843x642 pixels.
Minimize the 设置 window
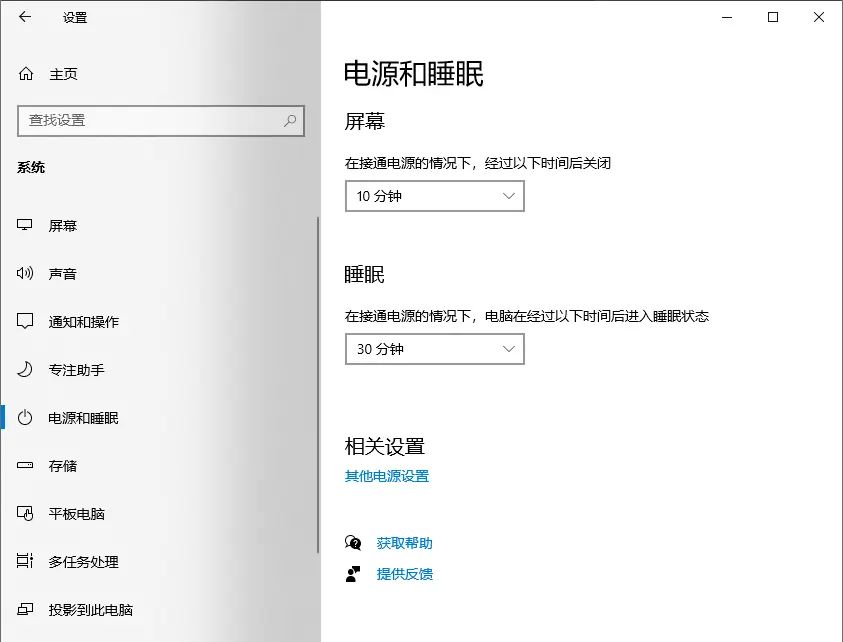point(727,17)
